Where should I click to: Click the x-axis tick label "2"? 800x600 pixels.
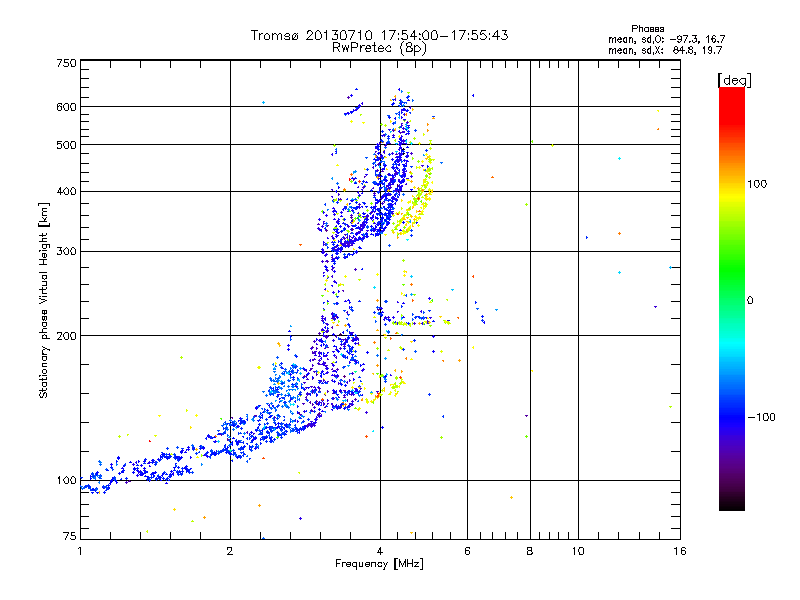[x=230, y=551]
